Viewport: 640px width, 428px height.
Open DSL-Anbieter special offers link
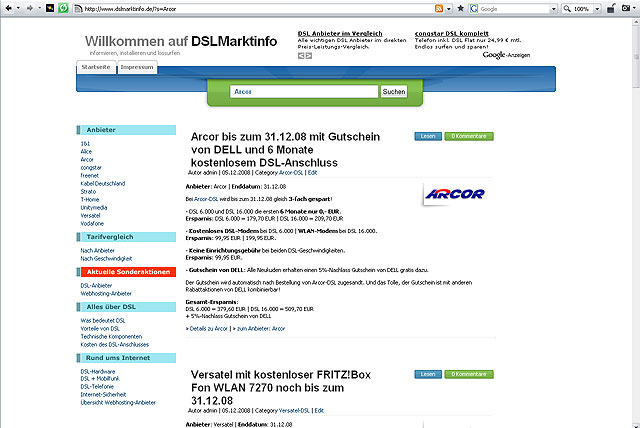point(96,286)
